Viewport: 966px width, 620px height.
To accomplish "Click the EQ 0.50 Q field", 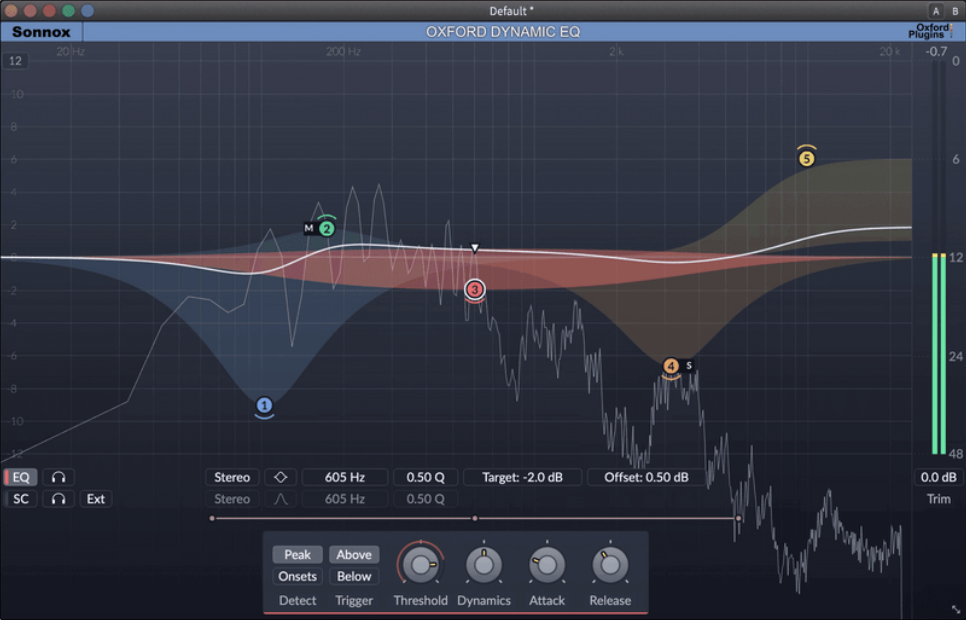I will tap(426, 477).
